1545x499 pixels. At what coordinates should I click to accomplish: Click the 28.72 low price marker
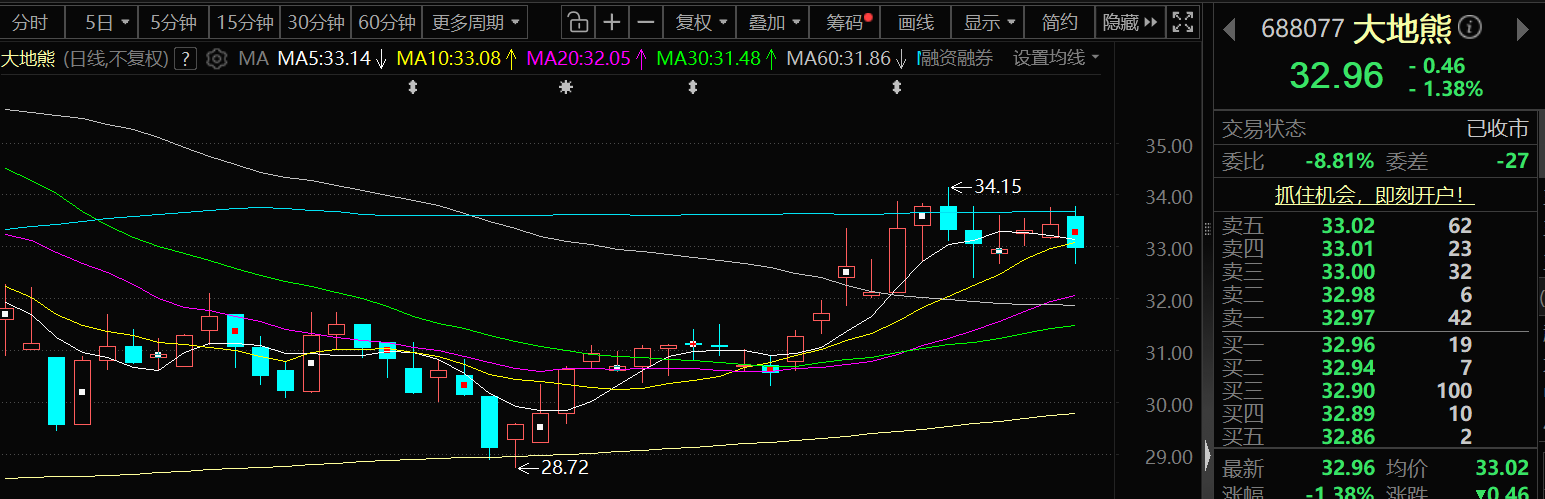point(564,466)
